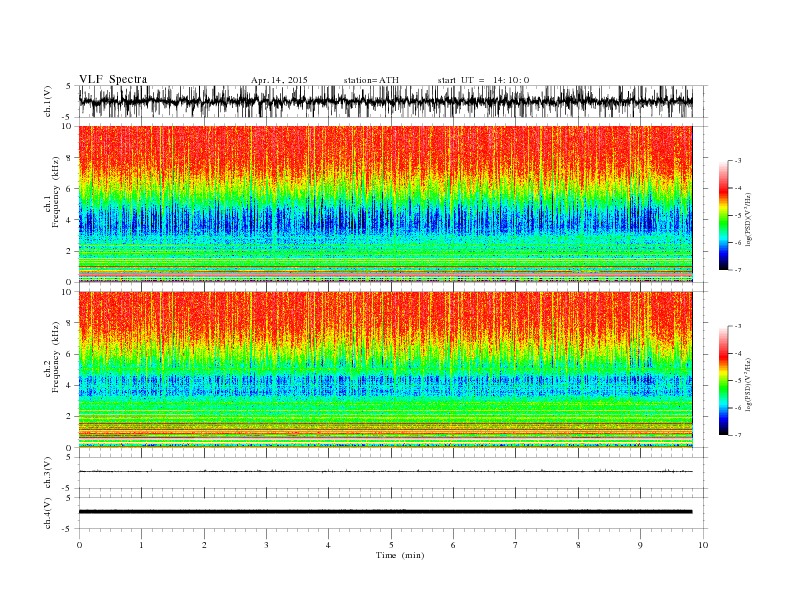Click the time axis tick label '0'
792x612 pixels.
[79, 545]
